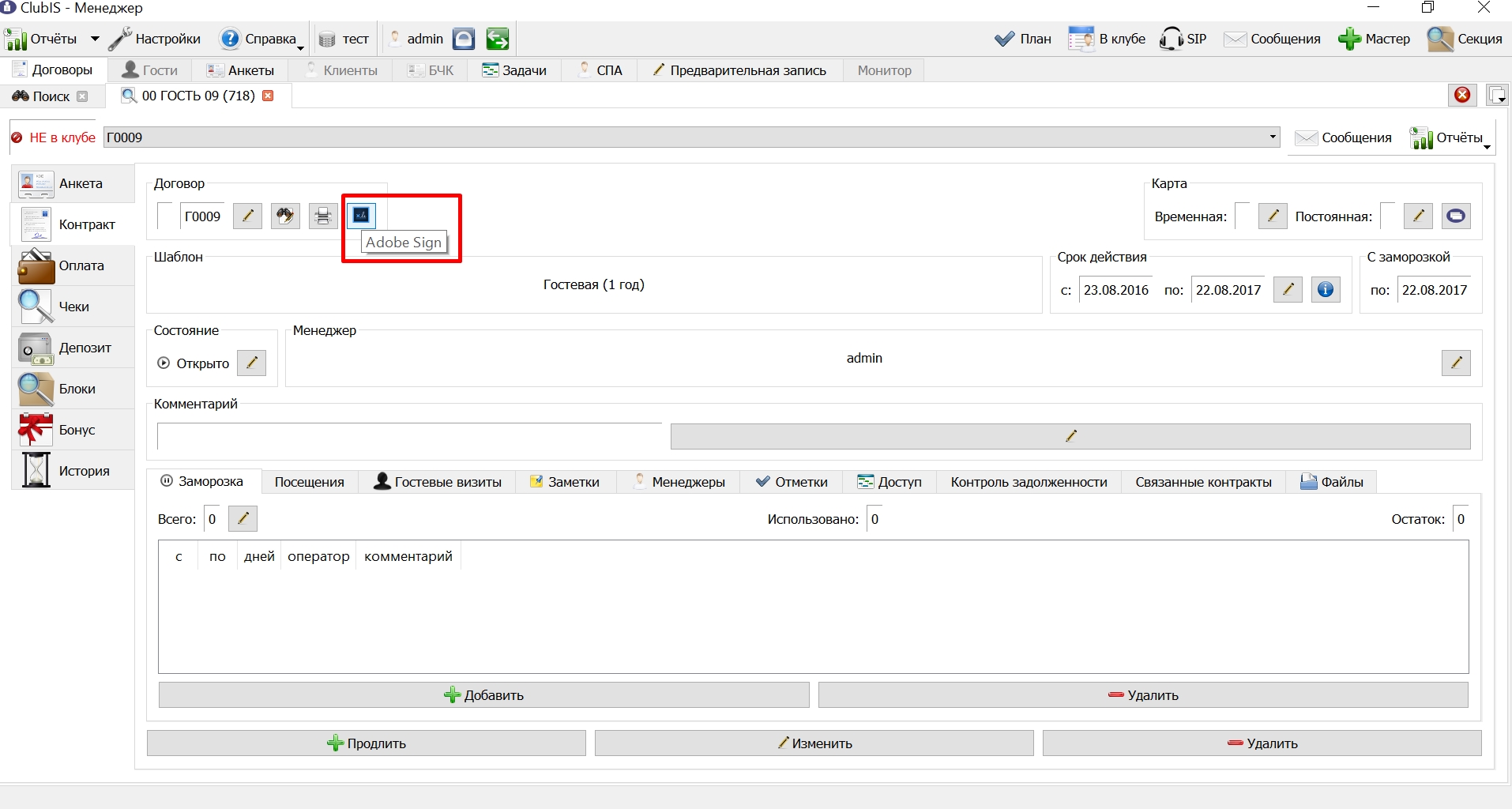Click the binoculars search icon in Договор
The width and height of the screenshot is (1512, 809).
click(285, 216)
